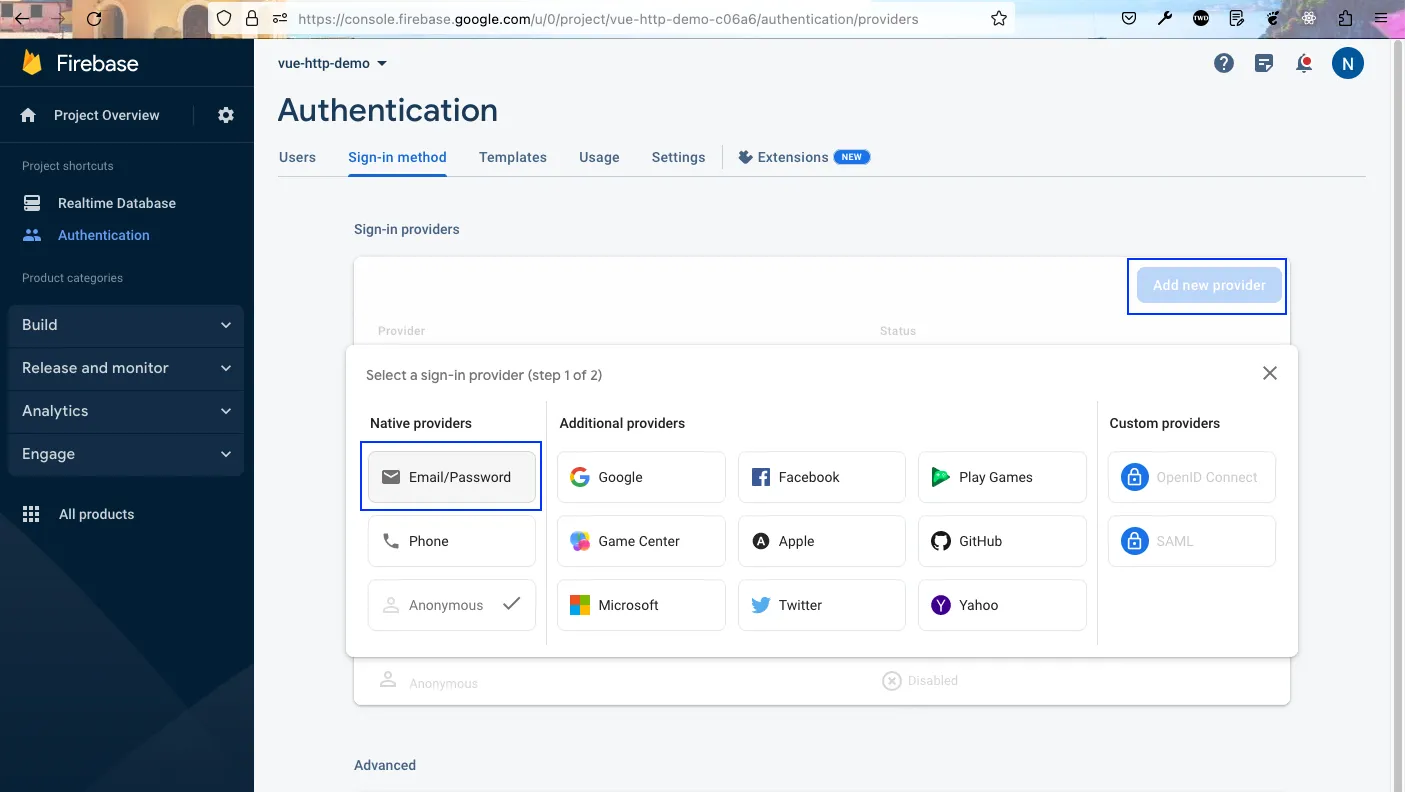Open the browser hamburger menu
Viewport: 1405px width, 792px height.
[1381, 18]
